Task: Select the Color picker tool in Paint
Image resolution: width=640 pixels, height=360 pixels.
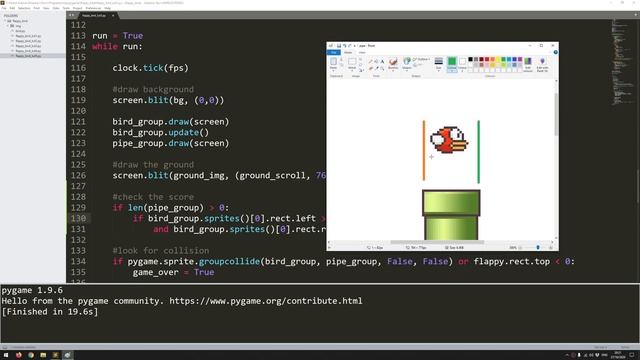Action: coord(376,68)
